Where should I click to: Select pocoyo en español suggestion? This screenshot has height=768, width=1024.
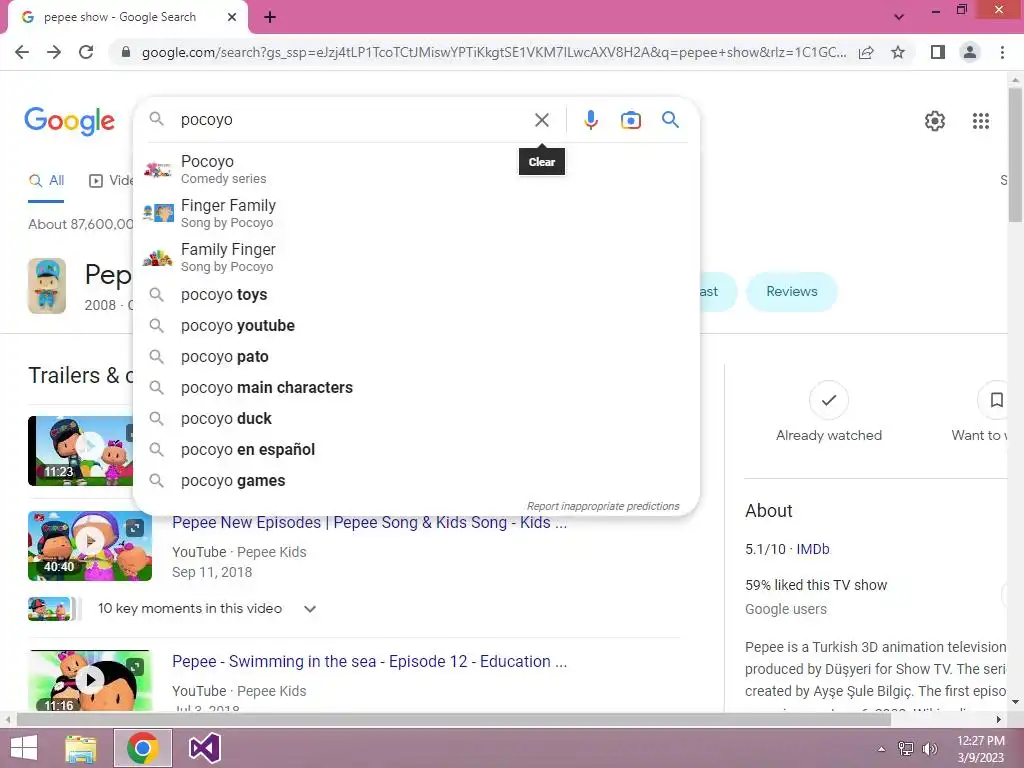click(x=416, y=449)
